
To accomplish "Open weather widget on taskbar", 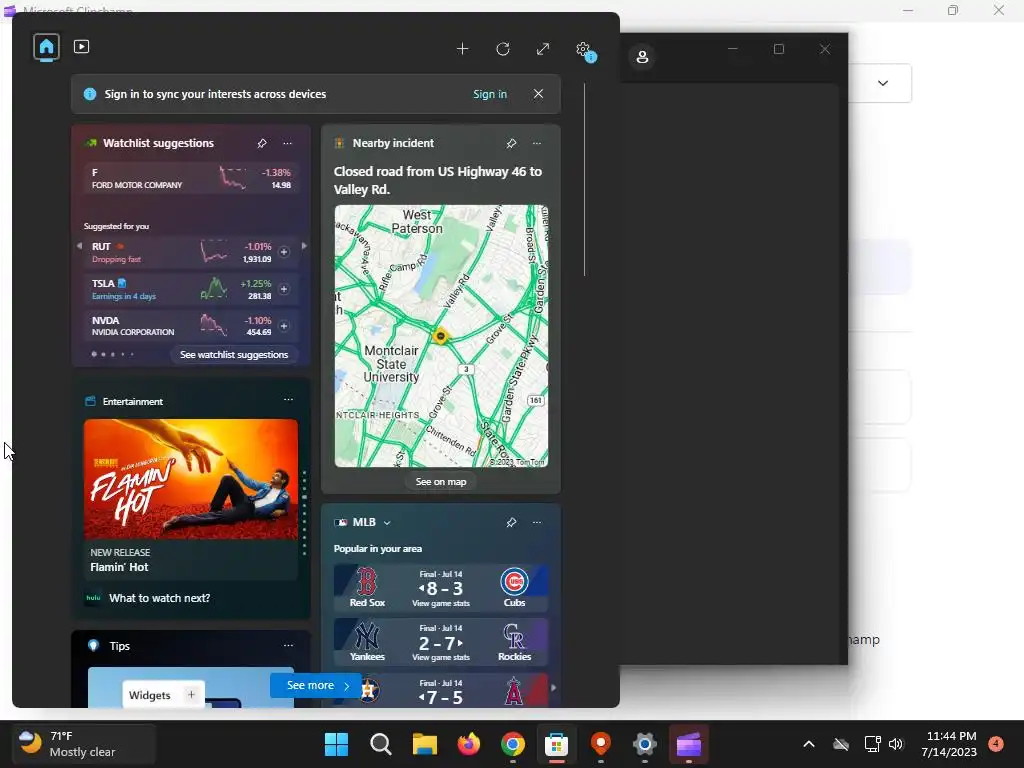I will (85, 744).
